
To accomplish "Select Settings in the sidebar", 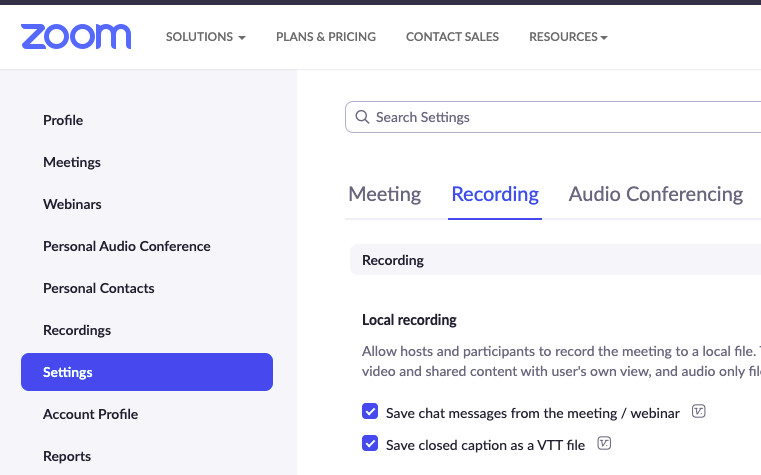I will pos(147,372).
